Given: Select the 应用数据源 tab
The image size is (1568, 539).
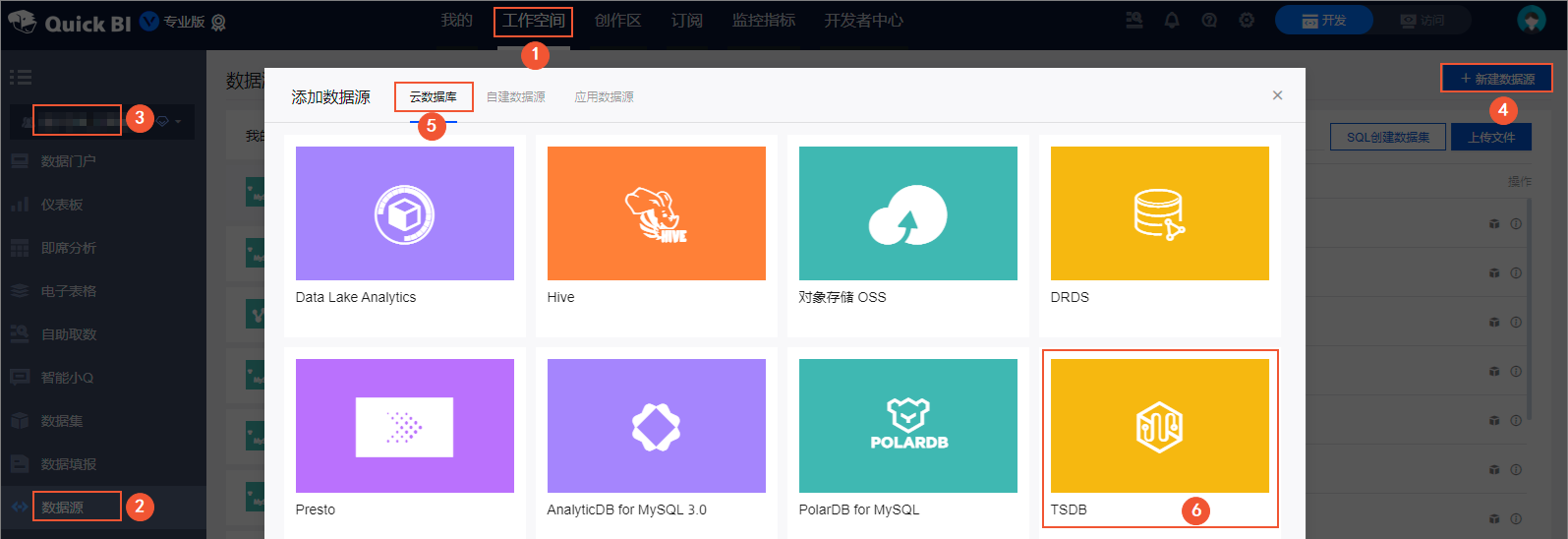Looking at the screenshot, I should coord(604,96).
